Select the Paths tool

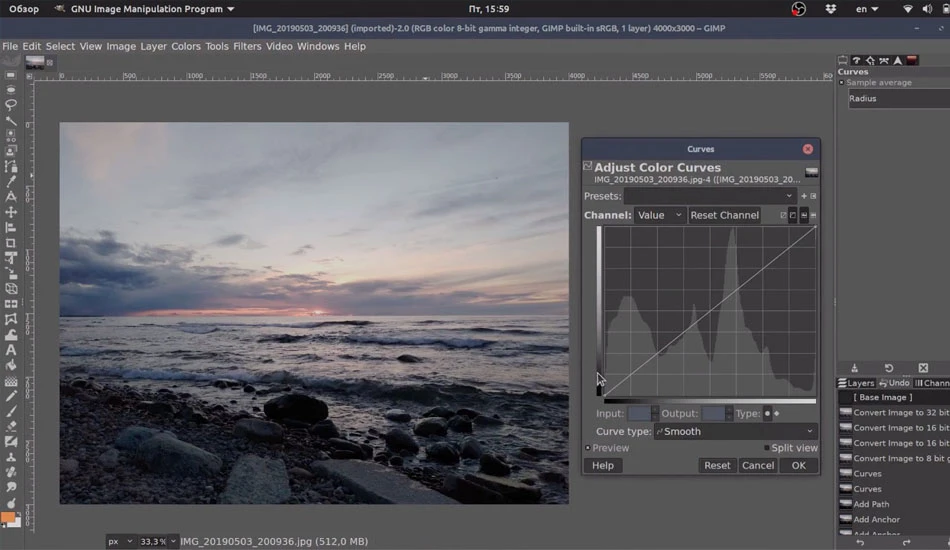point(11,166)
